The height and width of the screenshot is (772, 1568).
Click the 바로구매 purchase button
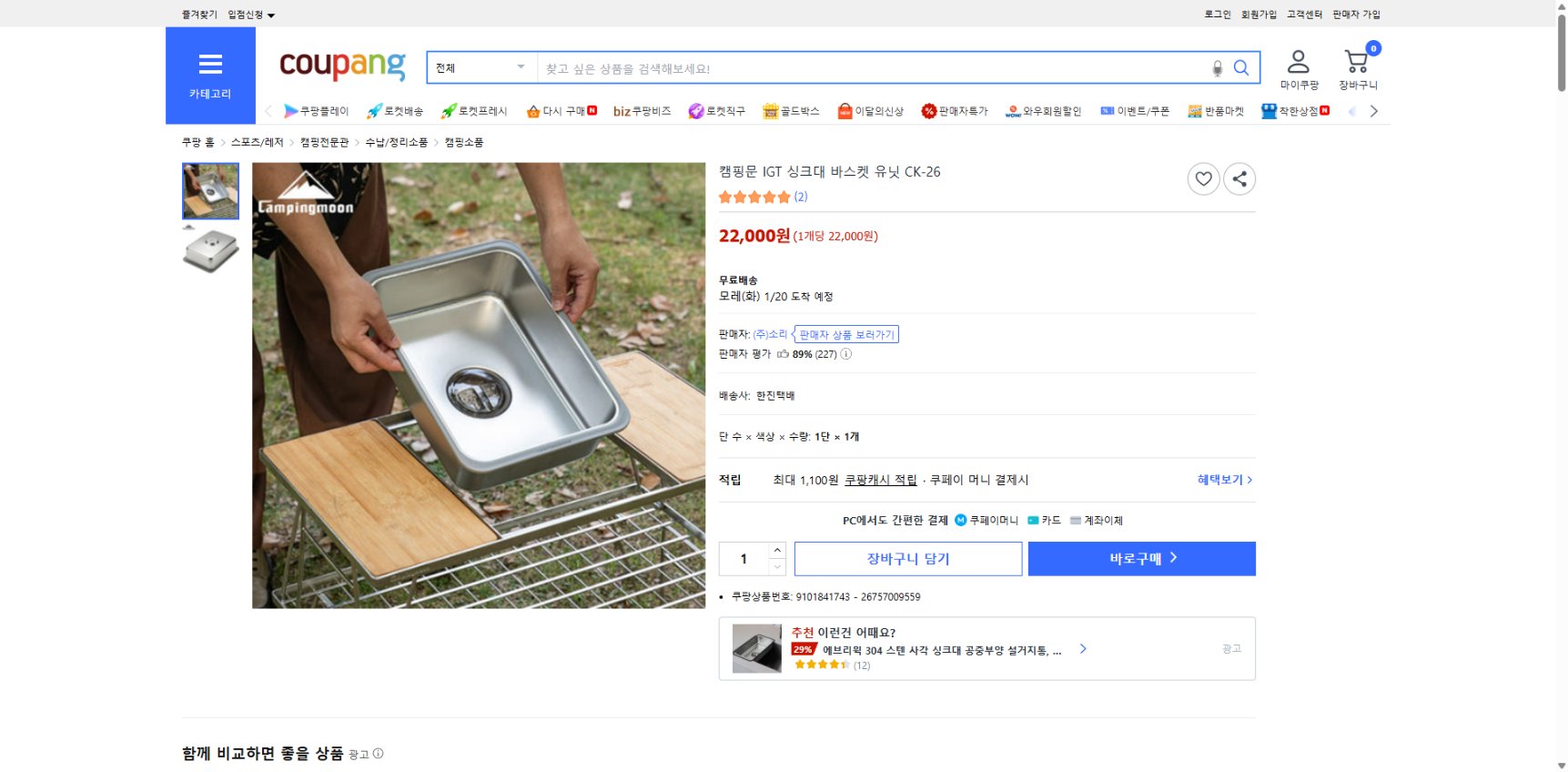1141,558
